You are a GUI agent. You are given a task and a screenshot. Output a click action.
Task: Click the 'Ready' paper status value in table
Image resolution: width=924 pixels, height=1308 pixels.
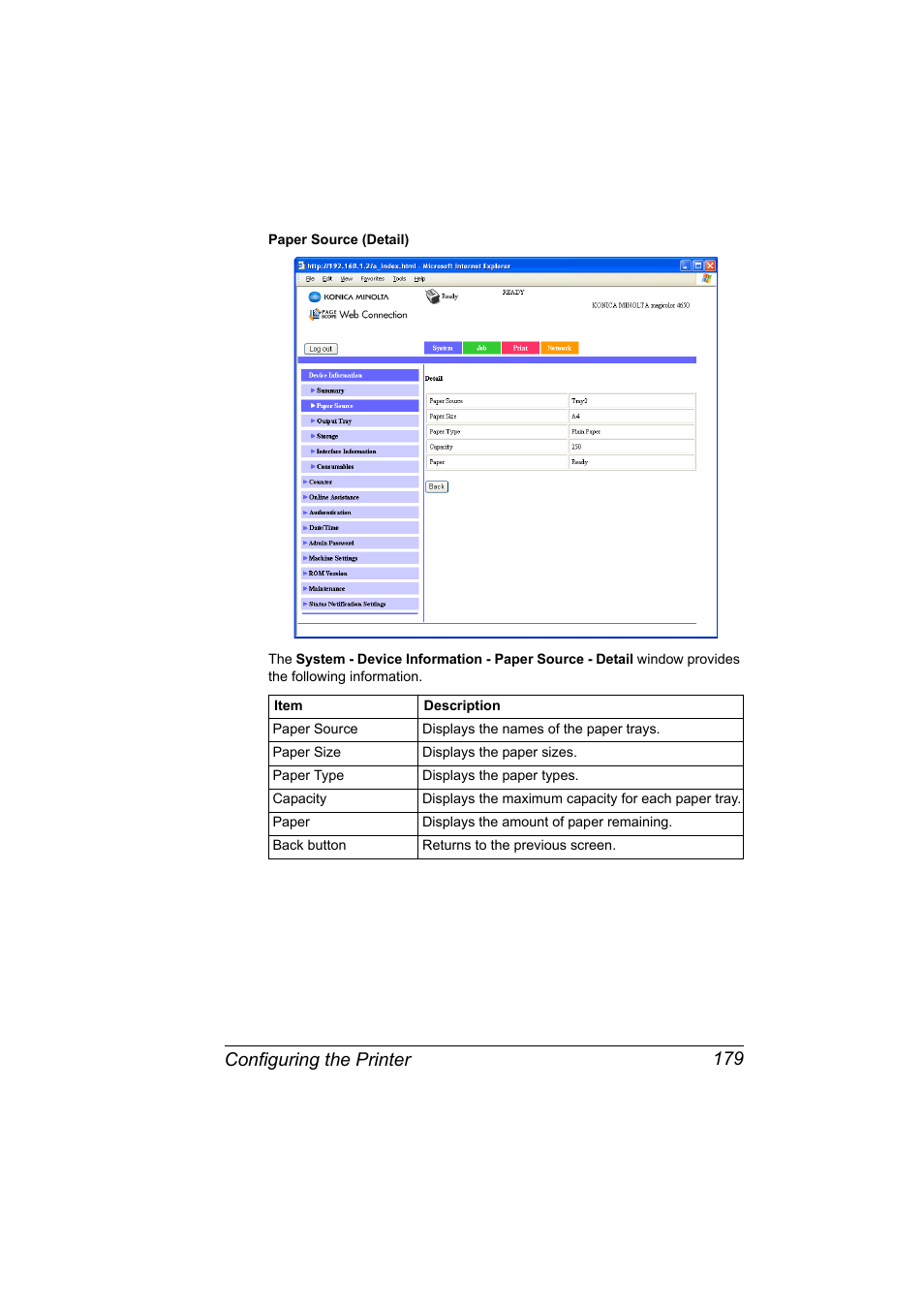point(631,462)
